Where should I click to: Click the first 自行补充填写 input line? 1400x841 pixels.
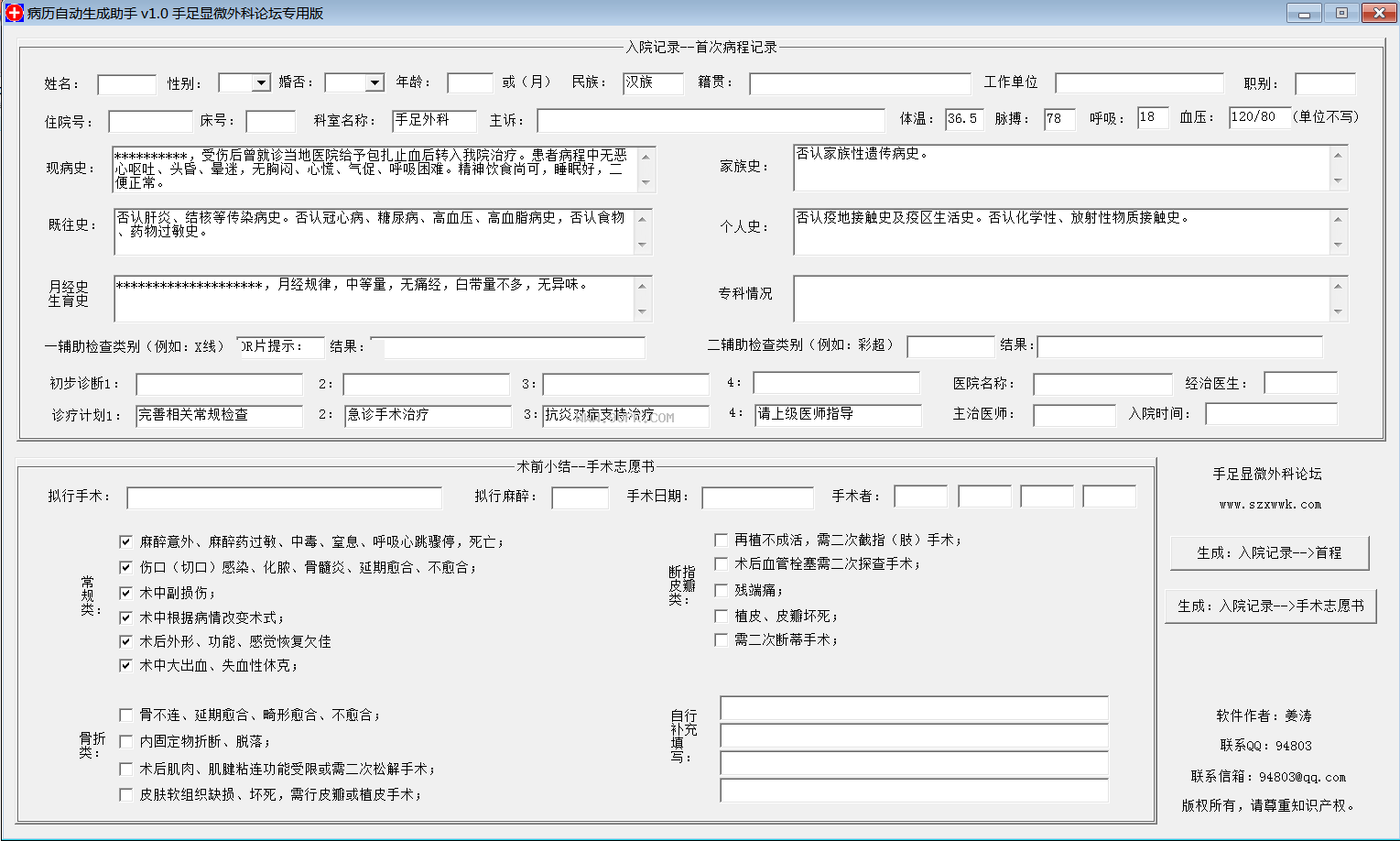pyautogui.click(x=914, y=708)
